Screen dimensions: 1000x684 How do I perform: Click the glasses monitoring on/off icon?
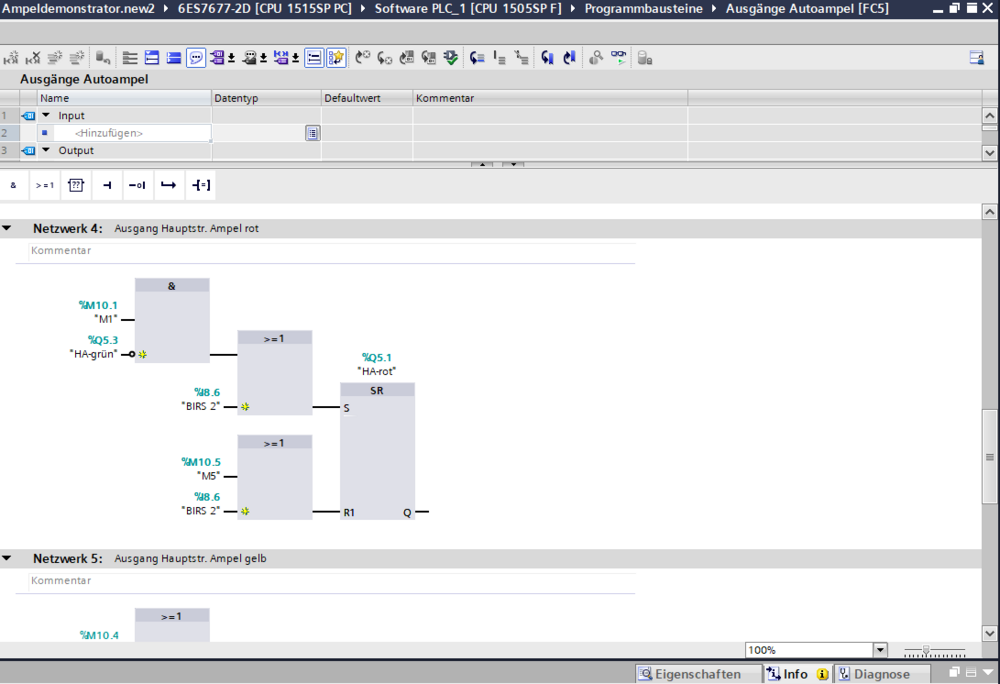point(619,58)
